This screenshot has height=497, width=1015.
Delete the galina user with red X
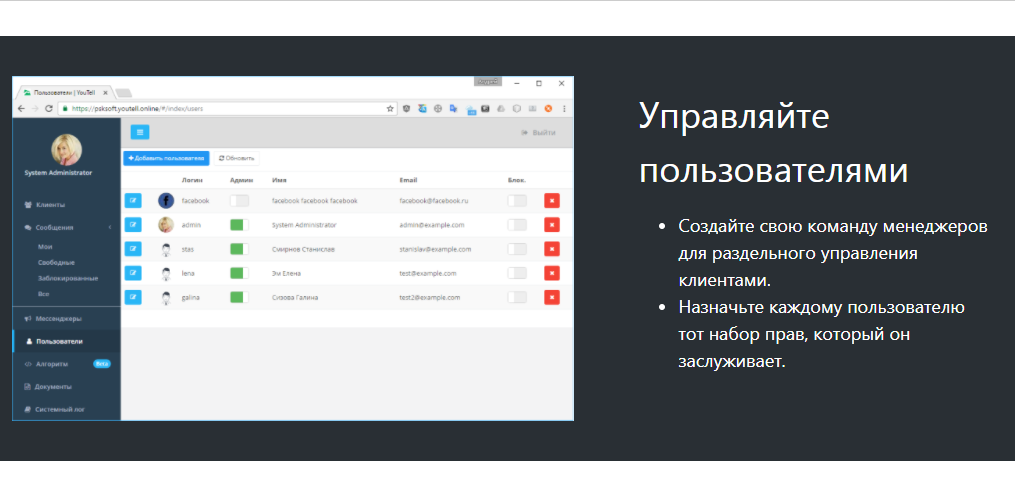coord(552,298)
